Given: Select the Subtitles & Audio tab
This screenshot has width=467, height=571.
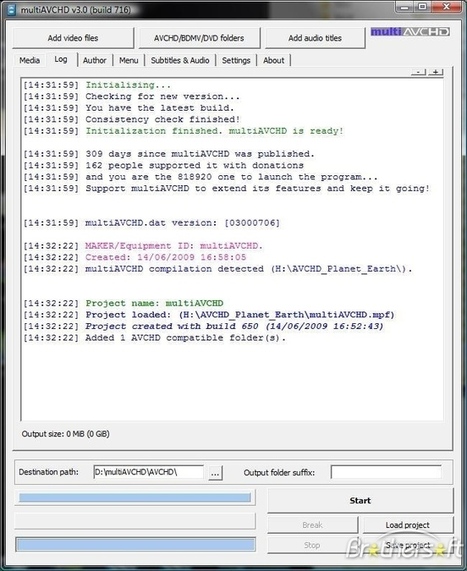Looking at the screenshot, I should tap(180, 60).
